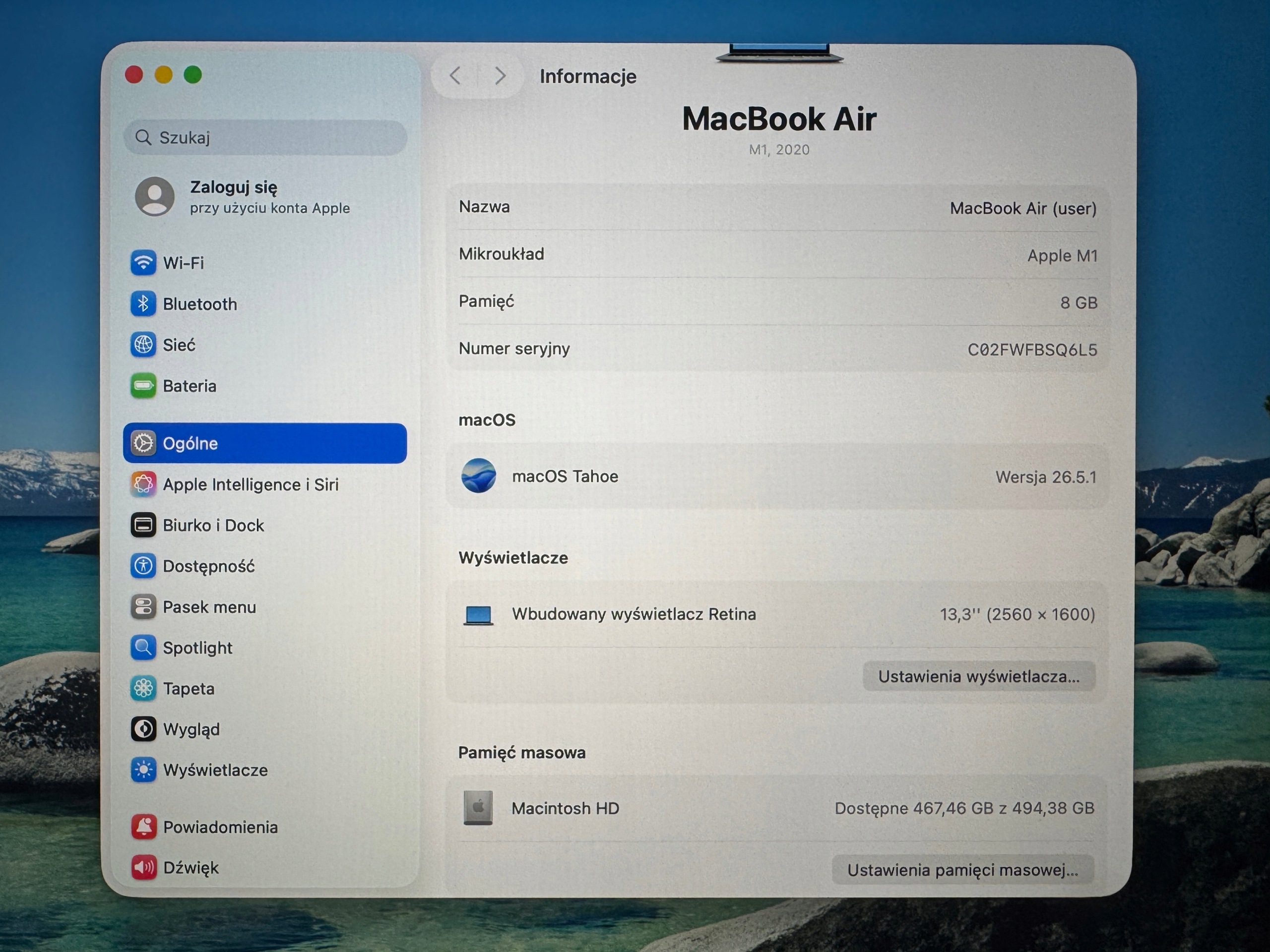
Task: Open Apple Intelligence i Siri icon
Action: [x=143, y=484]
